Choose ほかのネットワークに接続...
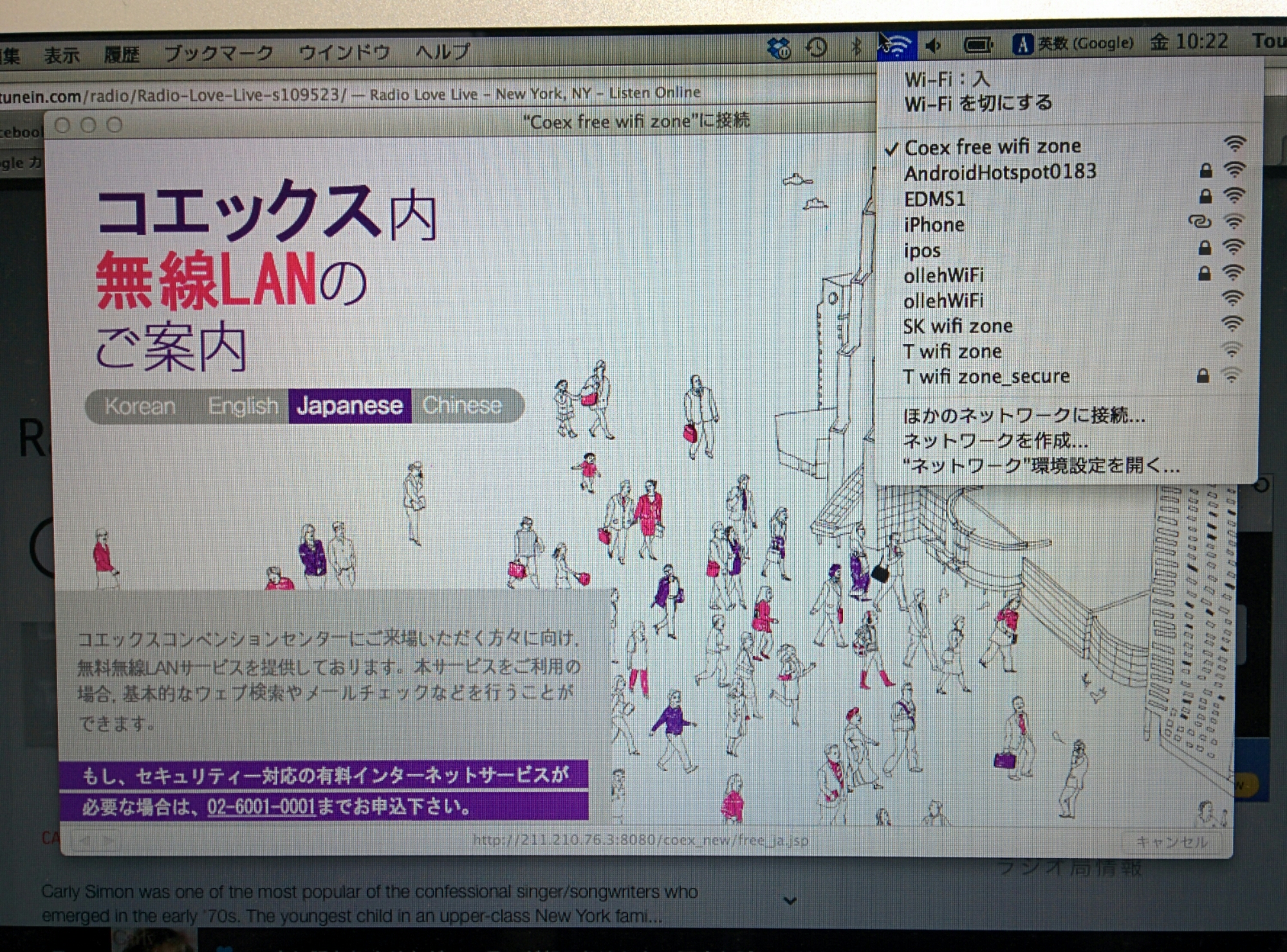 point(1024,416)
